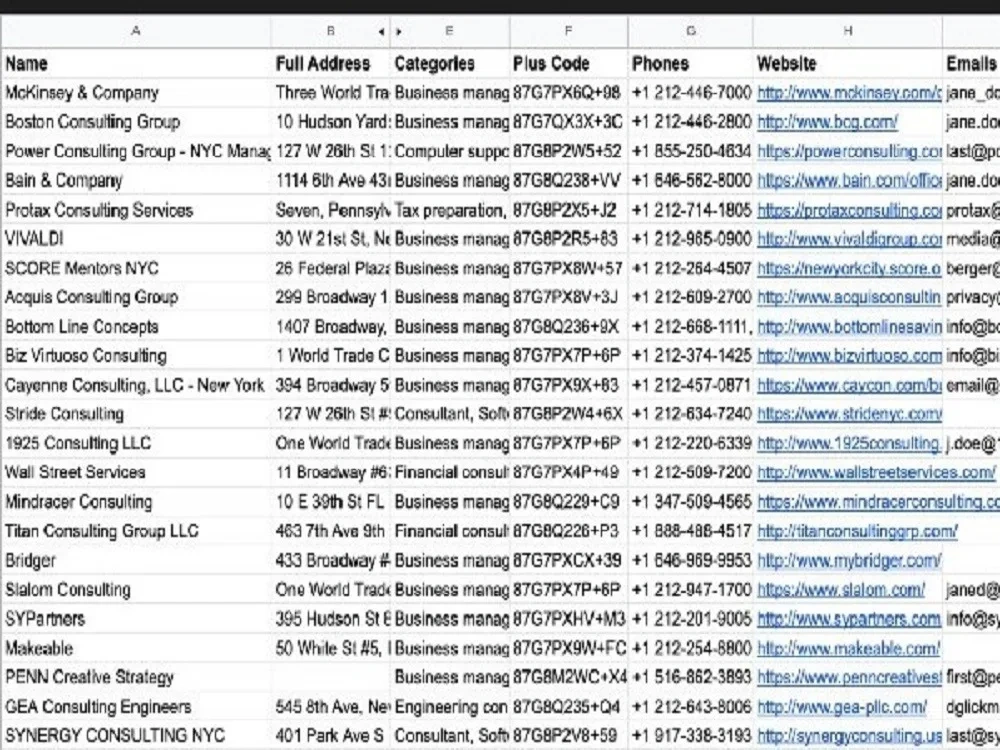Select the 'Bridger' name cell

[x=136, y=561]
